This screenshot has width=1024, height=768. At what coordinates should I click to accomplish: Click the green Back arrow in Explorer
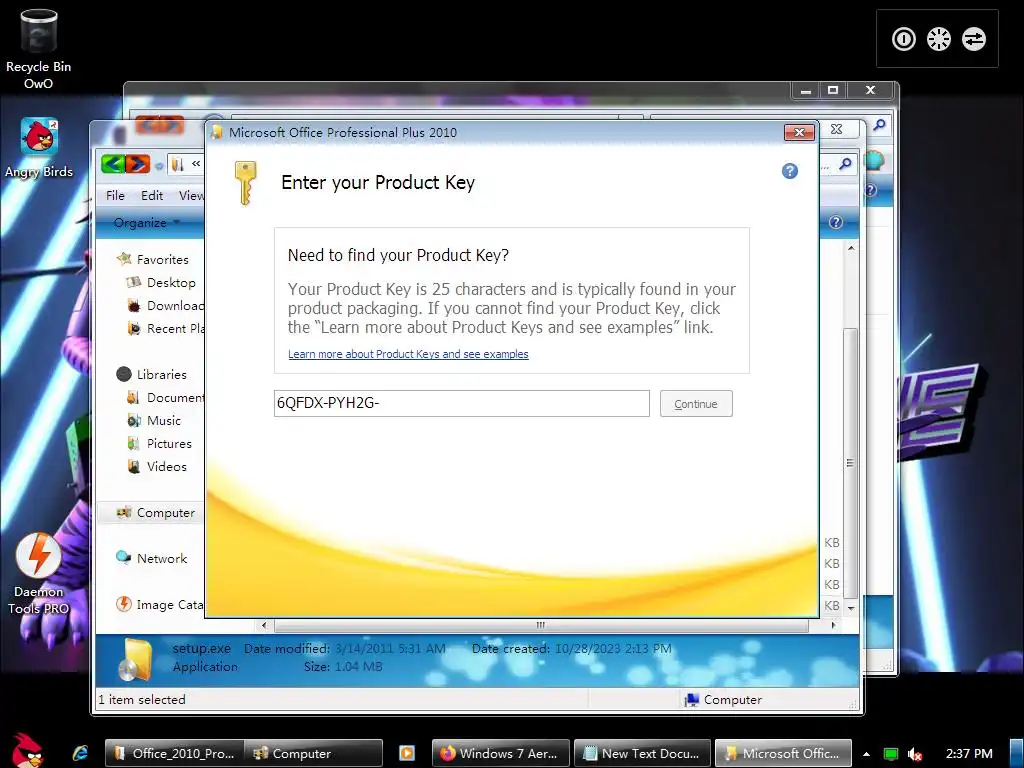coord(113,163)
